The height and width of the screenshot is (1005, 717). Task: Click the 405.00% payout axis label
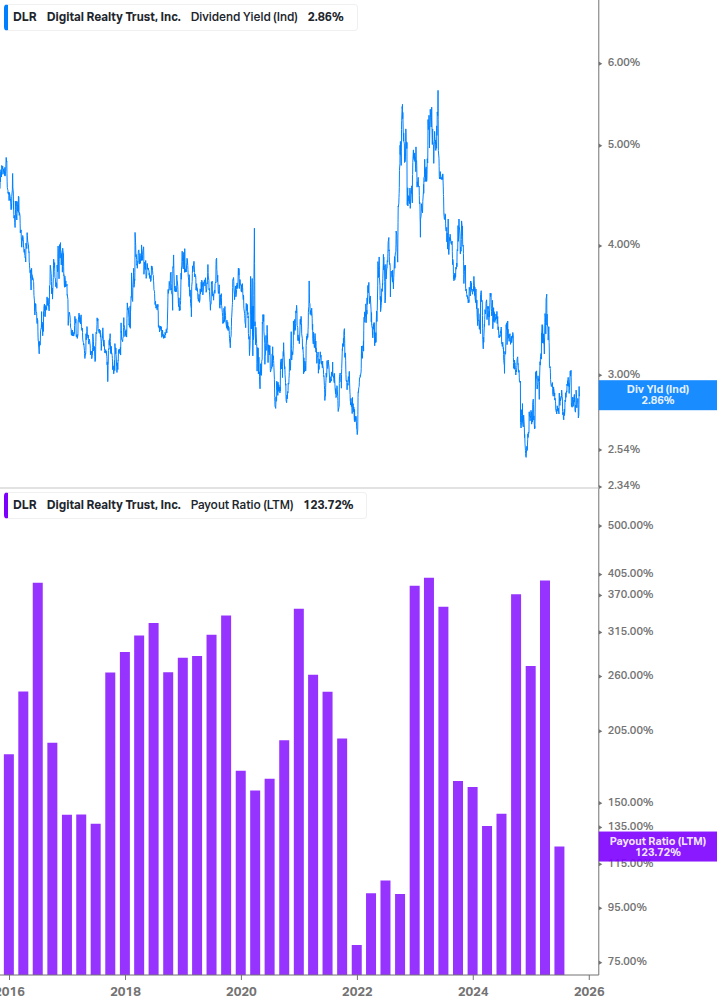coord(630,574)
